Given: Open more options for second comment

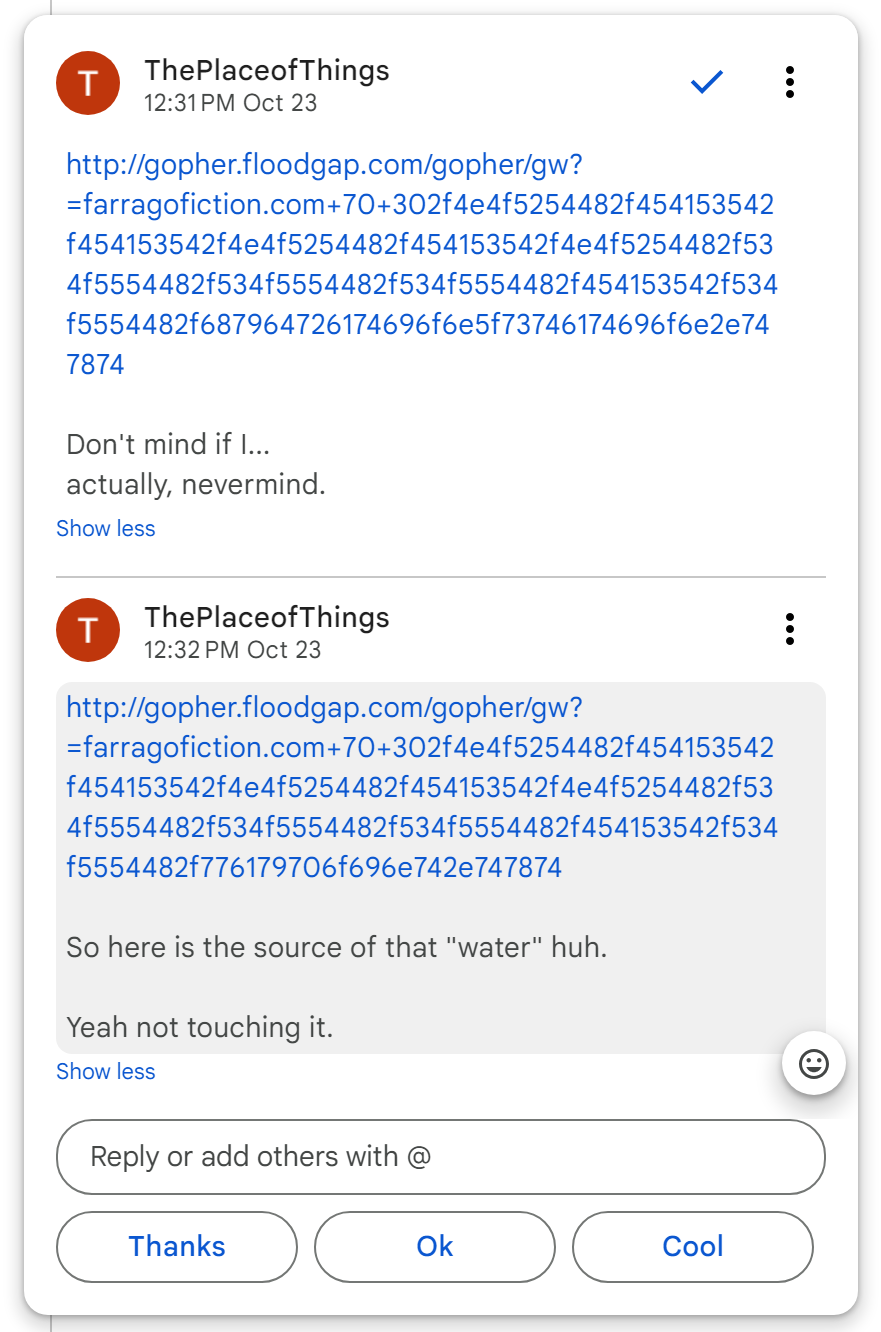Looking at the screenshot, I should click(x=790, y=629).
